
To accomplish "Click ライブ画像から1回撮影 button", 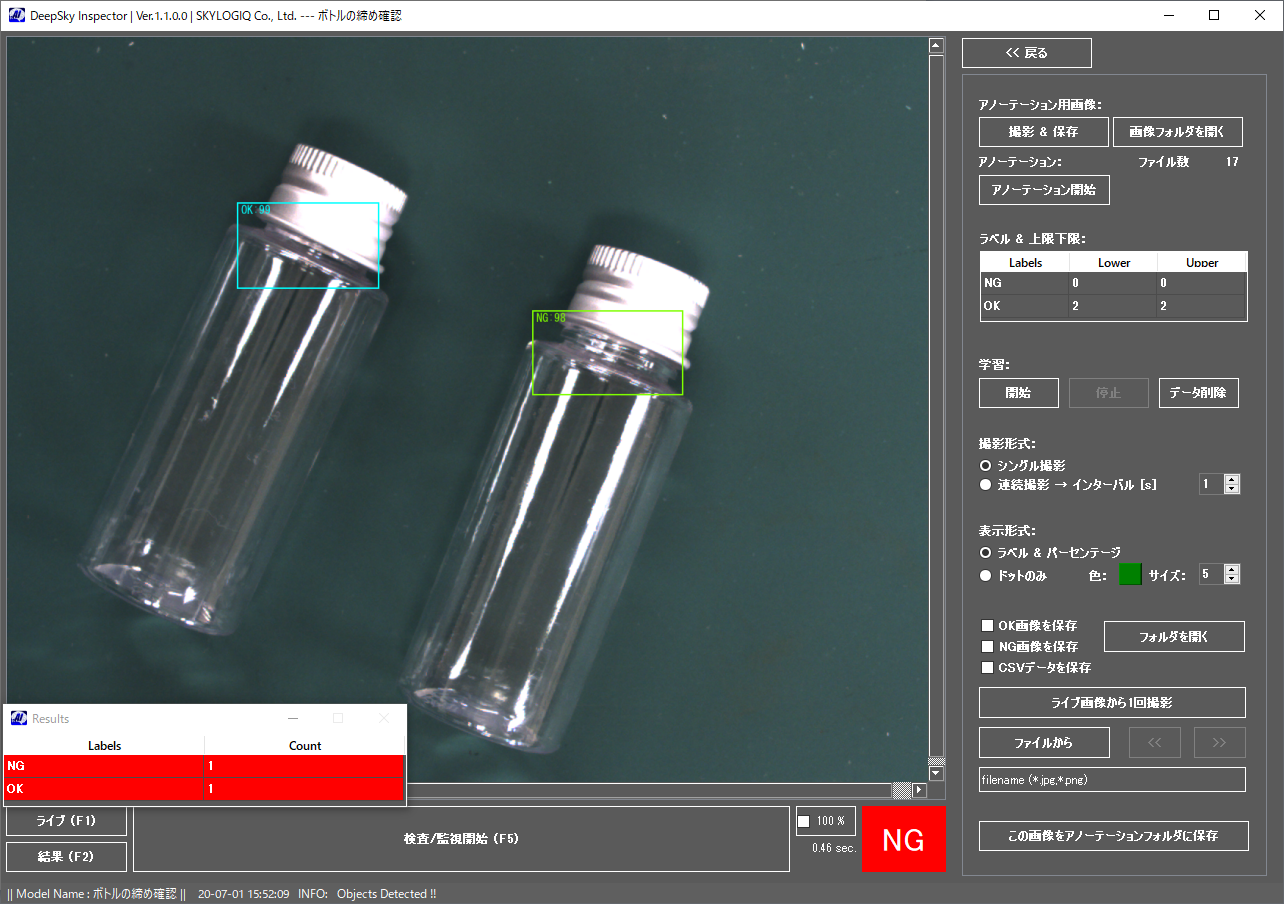I will pyautogui.click(x=1112, y=702).
